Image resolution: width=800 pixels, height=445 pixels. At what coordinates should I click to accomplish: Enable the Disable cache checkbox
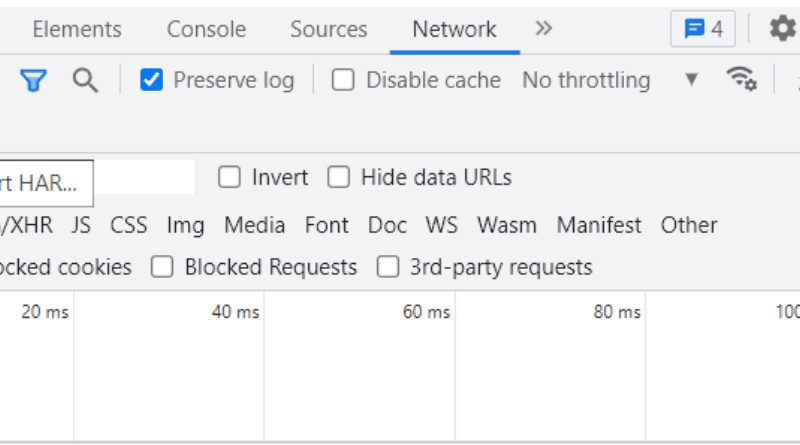tap(343, 80)
